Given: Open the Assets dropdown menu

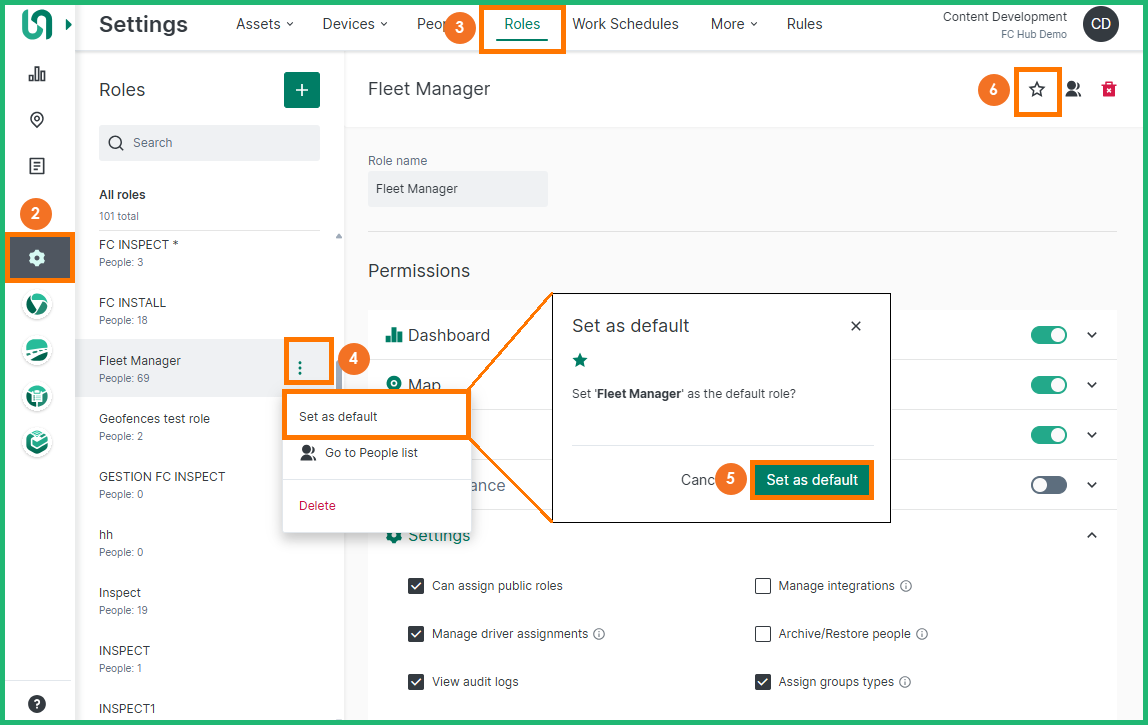Looking at the screenshot, I should click(x=264, y=24).
